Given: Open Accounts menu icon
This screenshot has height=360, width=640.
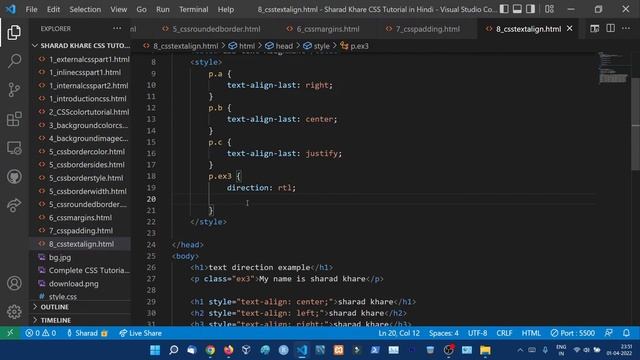Looking at the screenshot, I should pos(14,283).
